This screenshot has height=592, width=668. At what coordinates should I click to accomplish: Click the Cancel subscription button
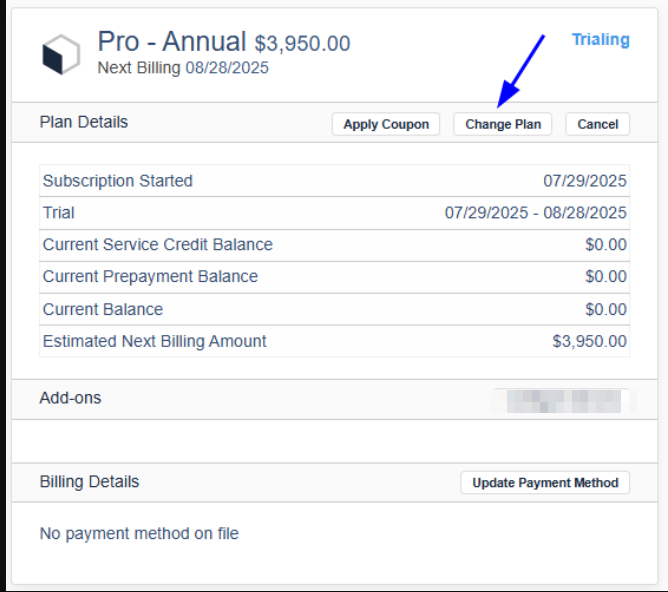597,124
